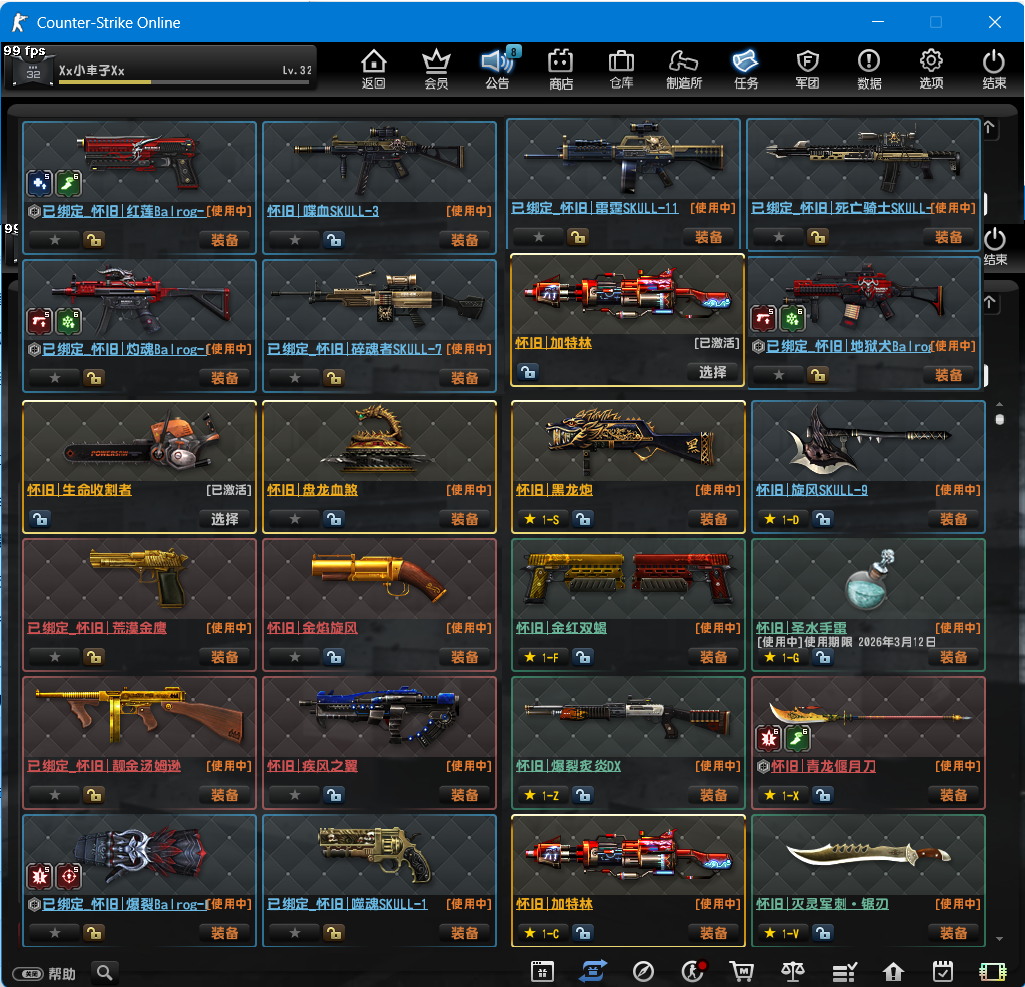Open the compass icon in bottom bar
1025x987 pixels.
click(x=643, y=971)
